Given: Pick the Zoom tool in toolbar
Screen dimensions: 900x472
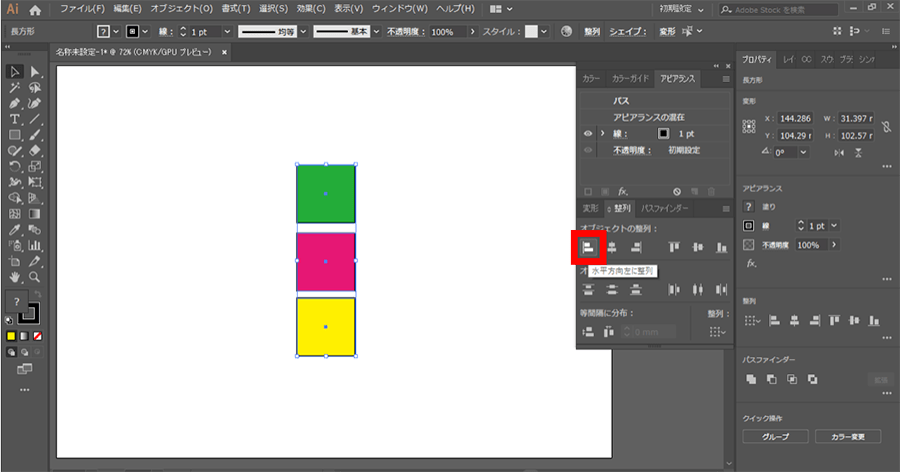Looking at the screenshot, I should tap(35, 276).
